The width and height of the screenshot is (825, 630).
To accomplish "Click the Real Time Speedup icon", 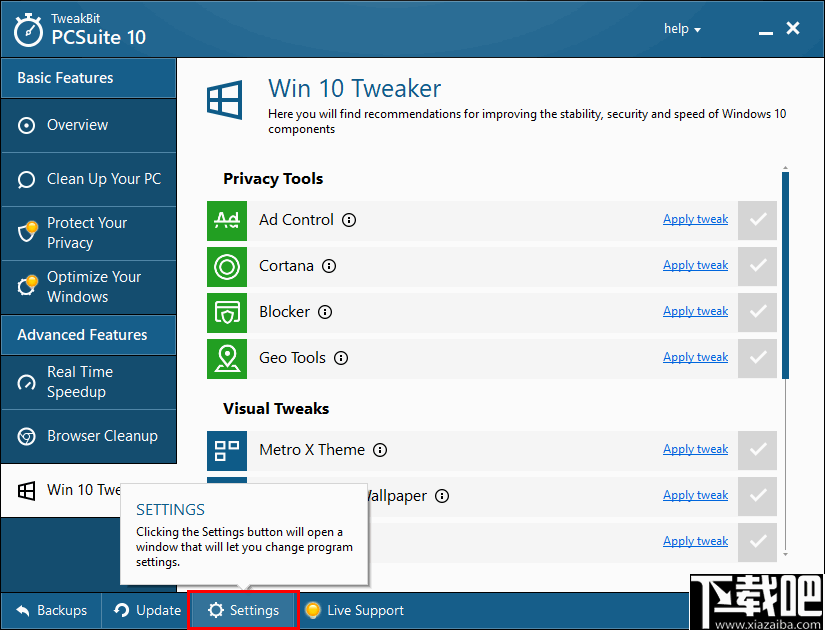I will (27, 382).
